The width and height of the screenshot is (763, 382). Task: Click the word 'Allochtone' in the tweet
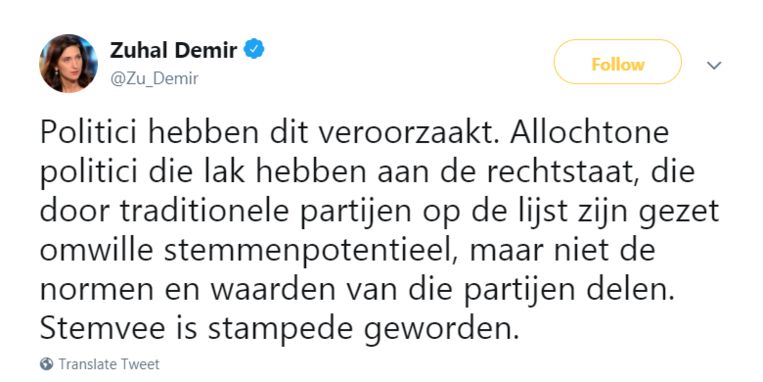pos(590,132)
